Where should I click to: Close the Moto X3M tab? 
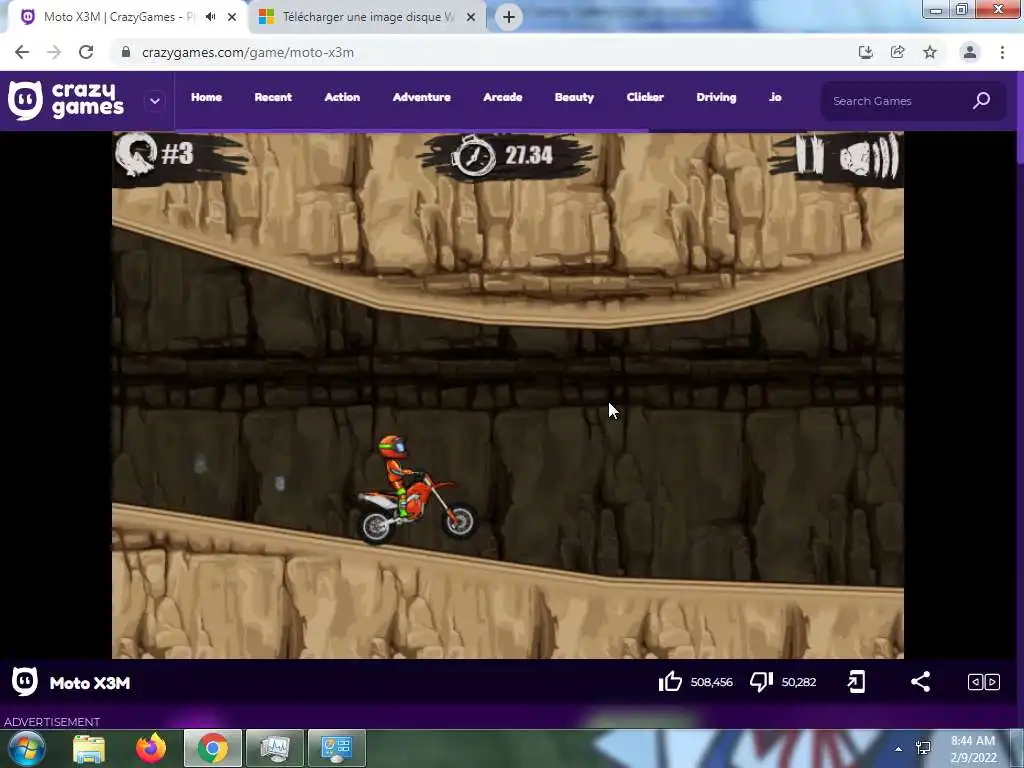pos(232,17)
